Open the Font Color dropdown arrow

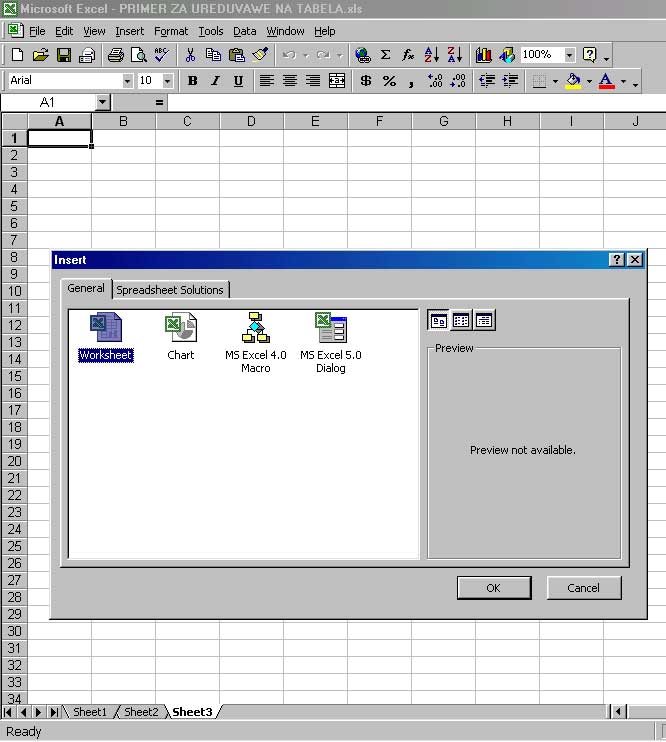623,81
